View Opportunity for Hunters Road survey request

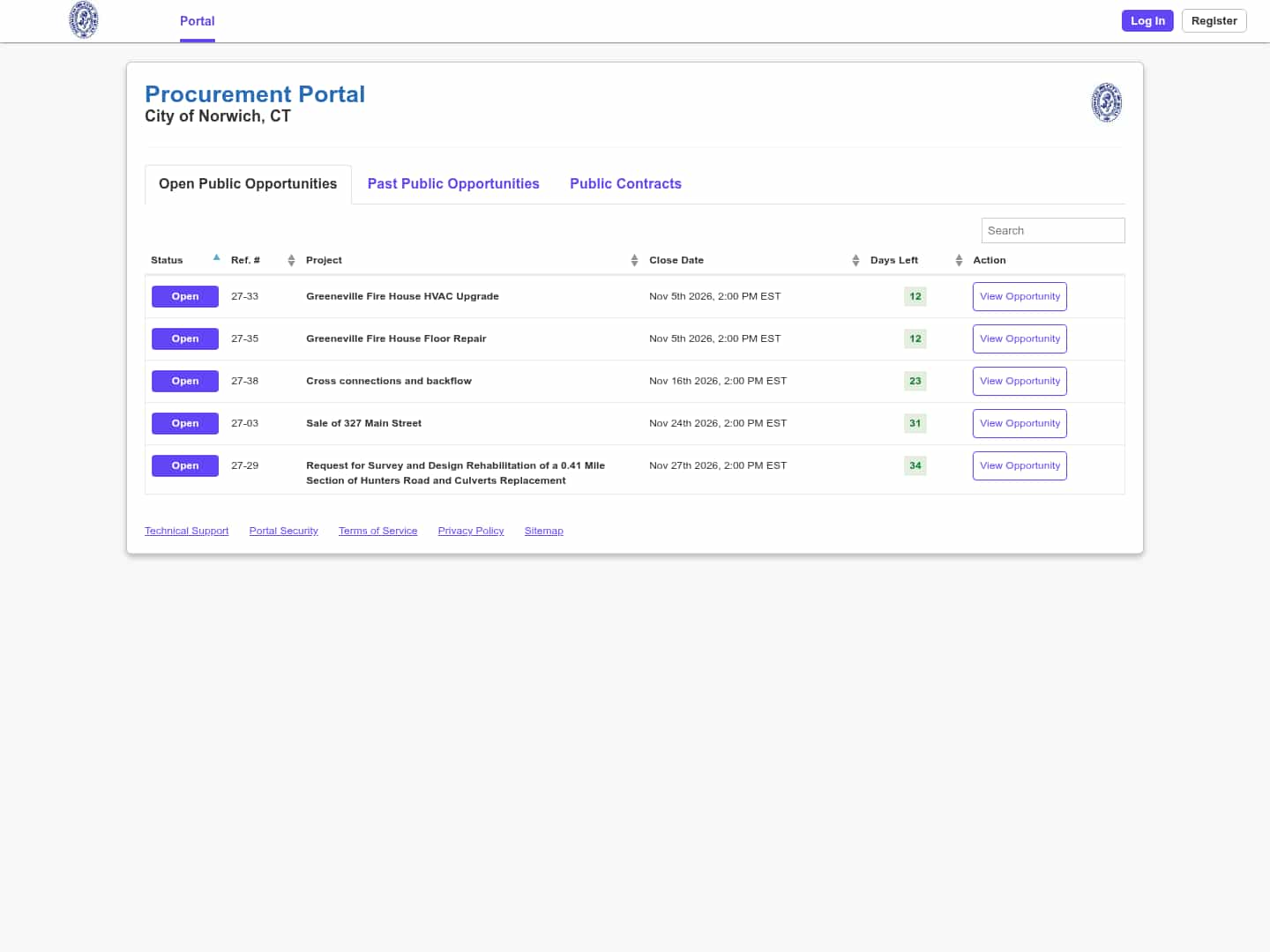coord(1020,466)
